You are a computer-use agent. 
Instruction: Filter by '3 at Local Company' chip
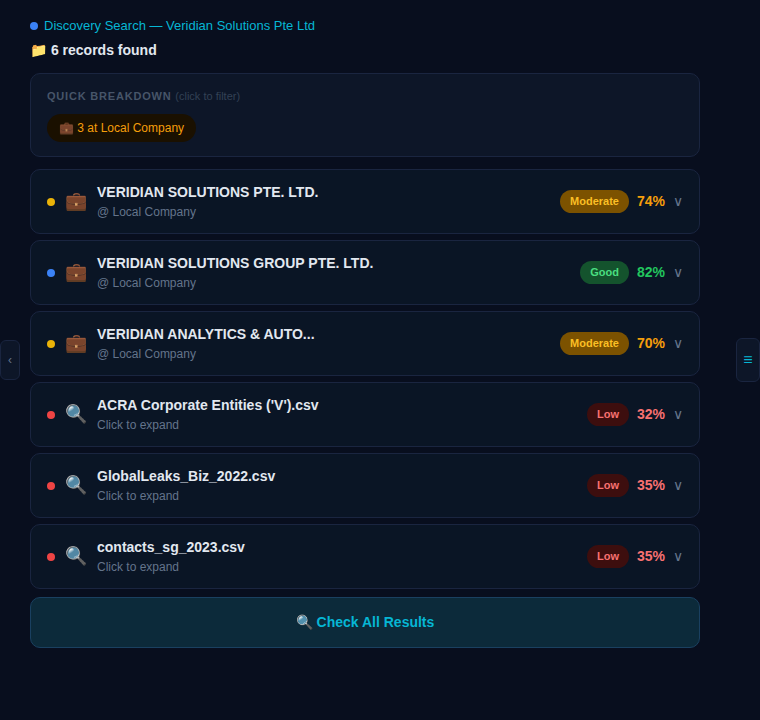click(x=121, y=128)
